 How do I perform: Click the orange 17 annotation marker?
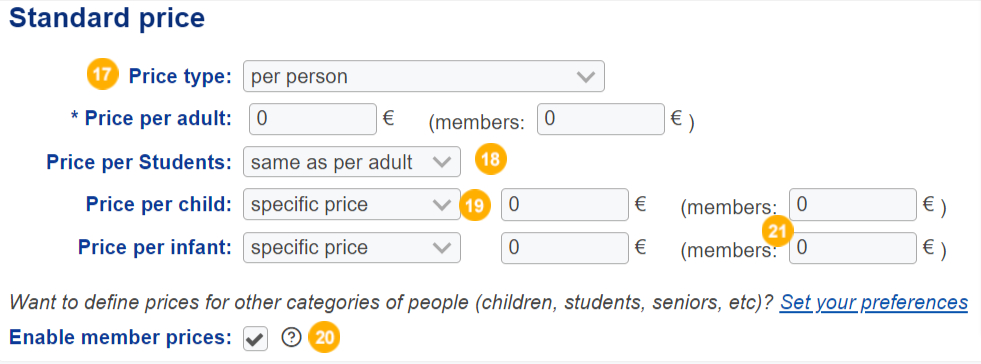(x=103, y=76)
